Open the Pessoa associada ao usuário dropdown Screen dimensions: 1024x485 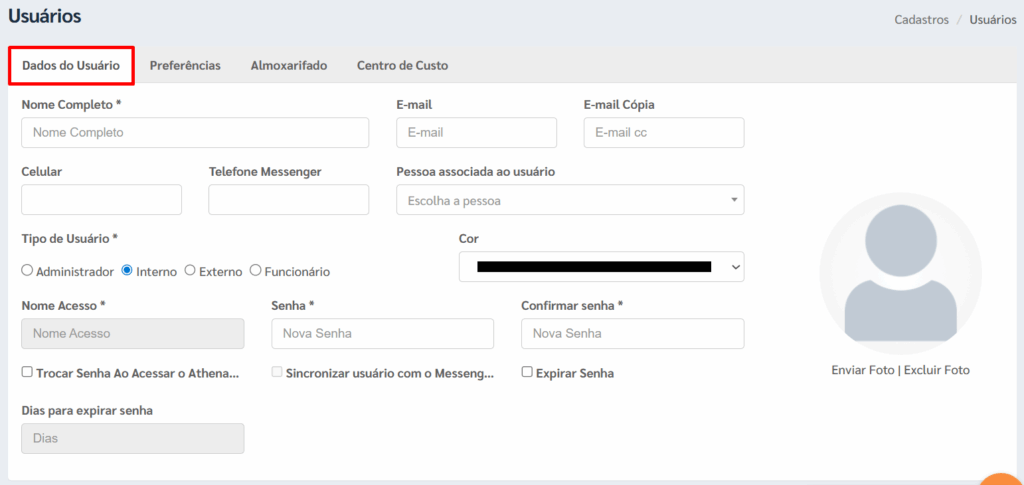(x=570, y=200)
